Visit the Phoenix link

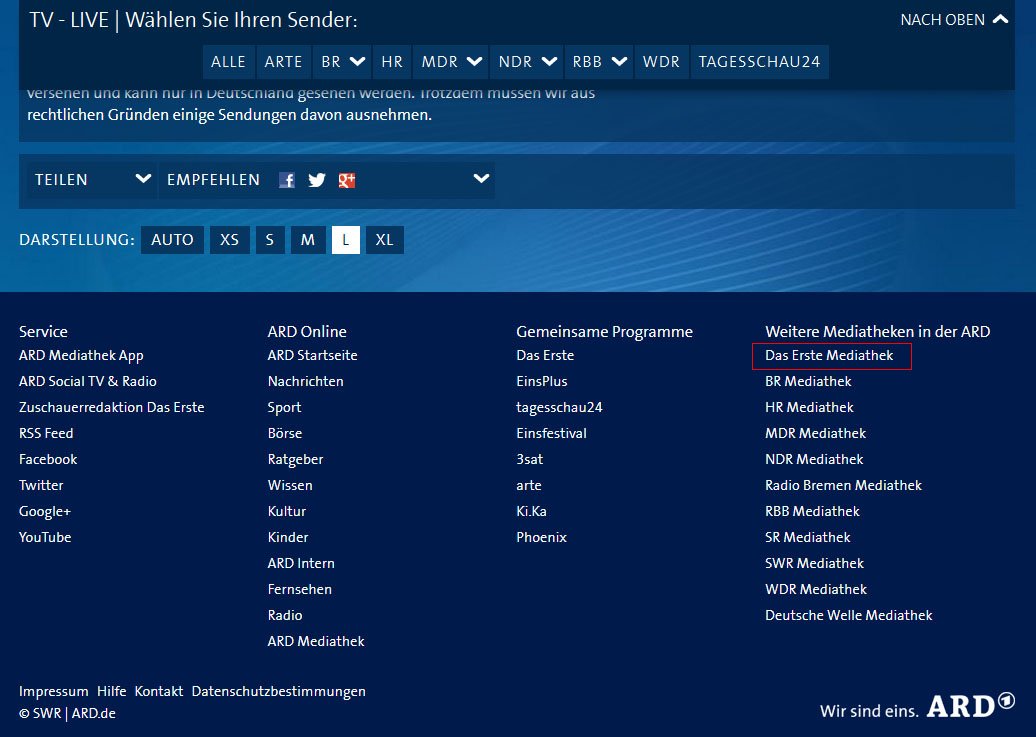(x=542, y=537)
